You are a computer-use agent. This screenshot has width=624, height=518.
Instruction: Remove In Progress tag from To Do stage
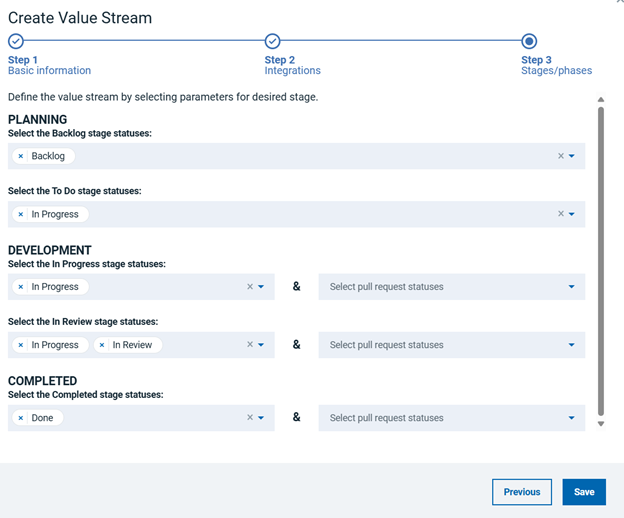(x=21, y=214)
